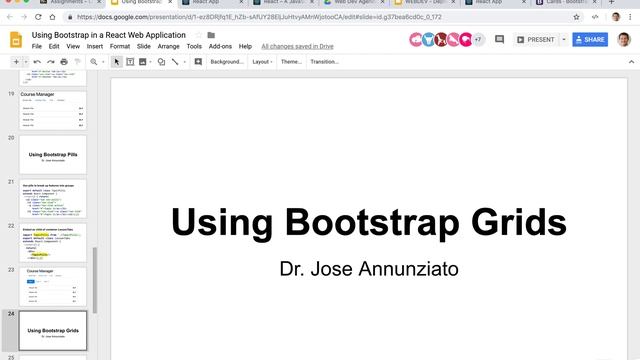Expand zoom options dropdown arrow
Viewport: 640px width, 360px height.
pyautogui.click(x=103, y=62)
